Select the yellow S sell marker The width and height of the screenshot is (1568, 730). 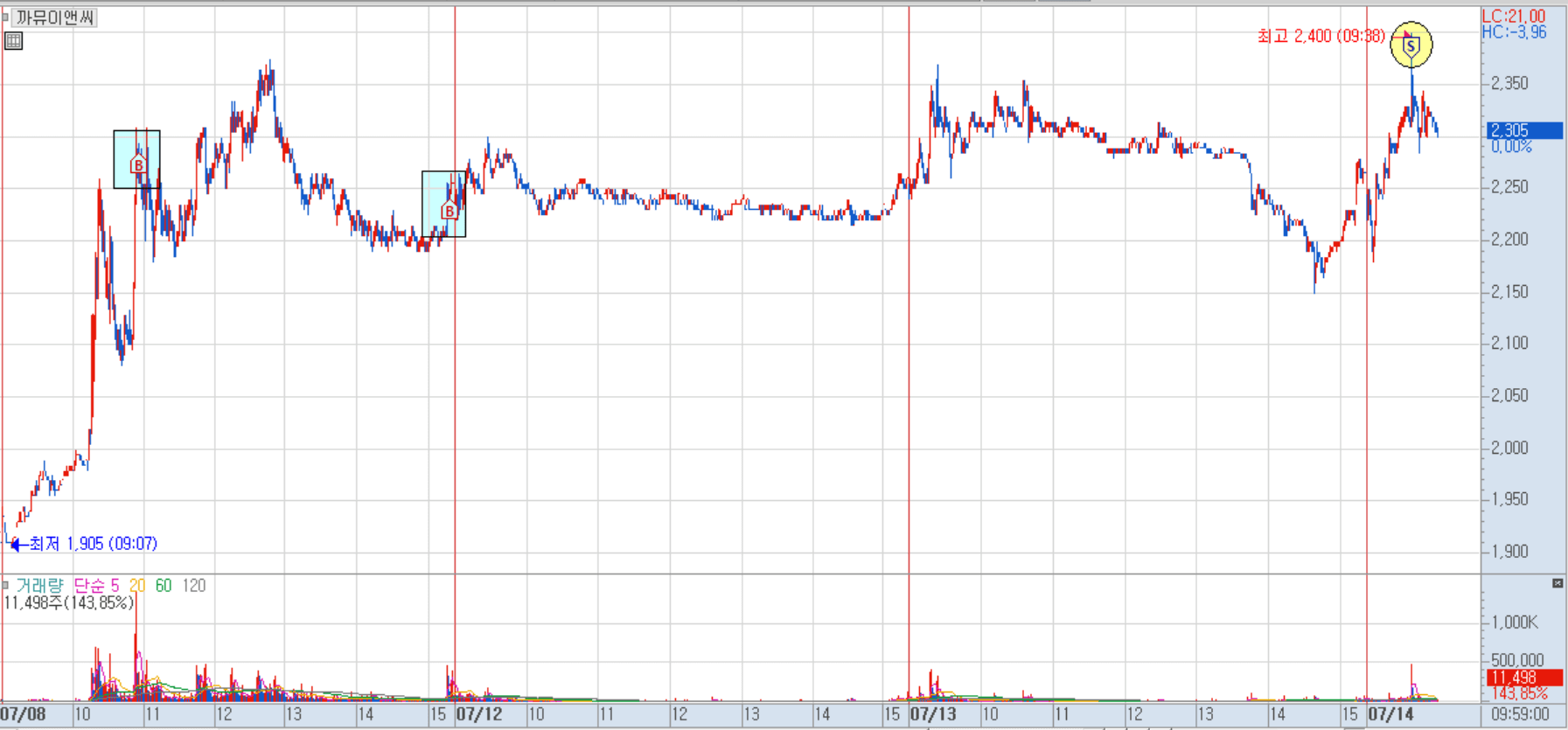pos(1411,45)
